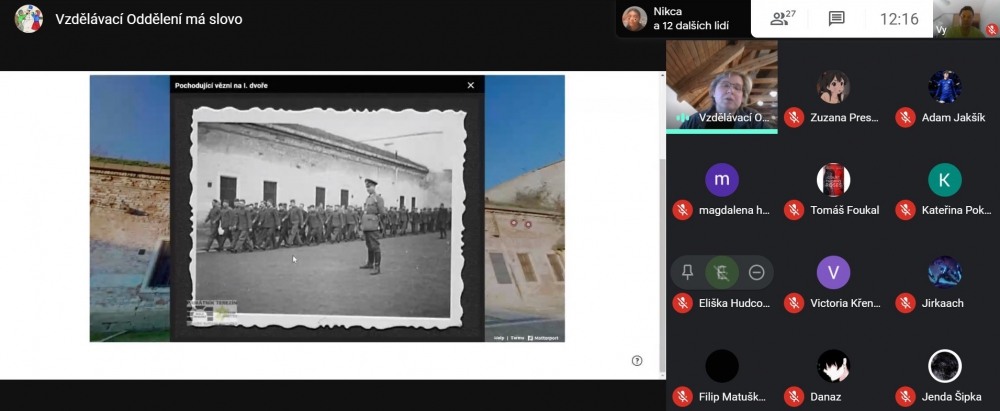1000x411 pixels.
Task: Open the participants list showing 27 people
Action: [x=783, y=19]
